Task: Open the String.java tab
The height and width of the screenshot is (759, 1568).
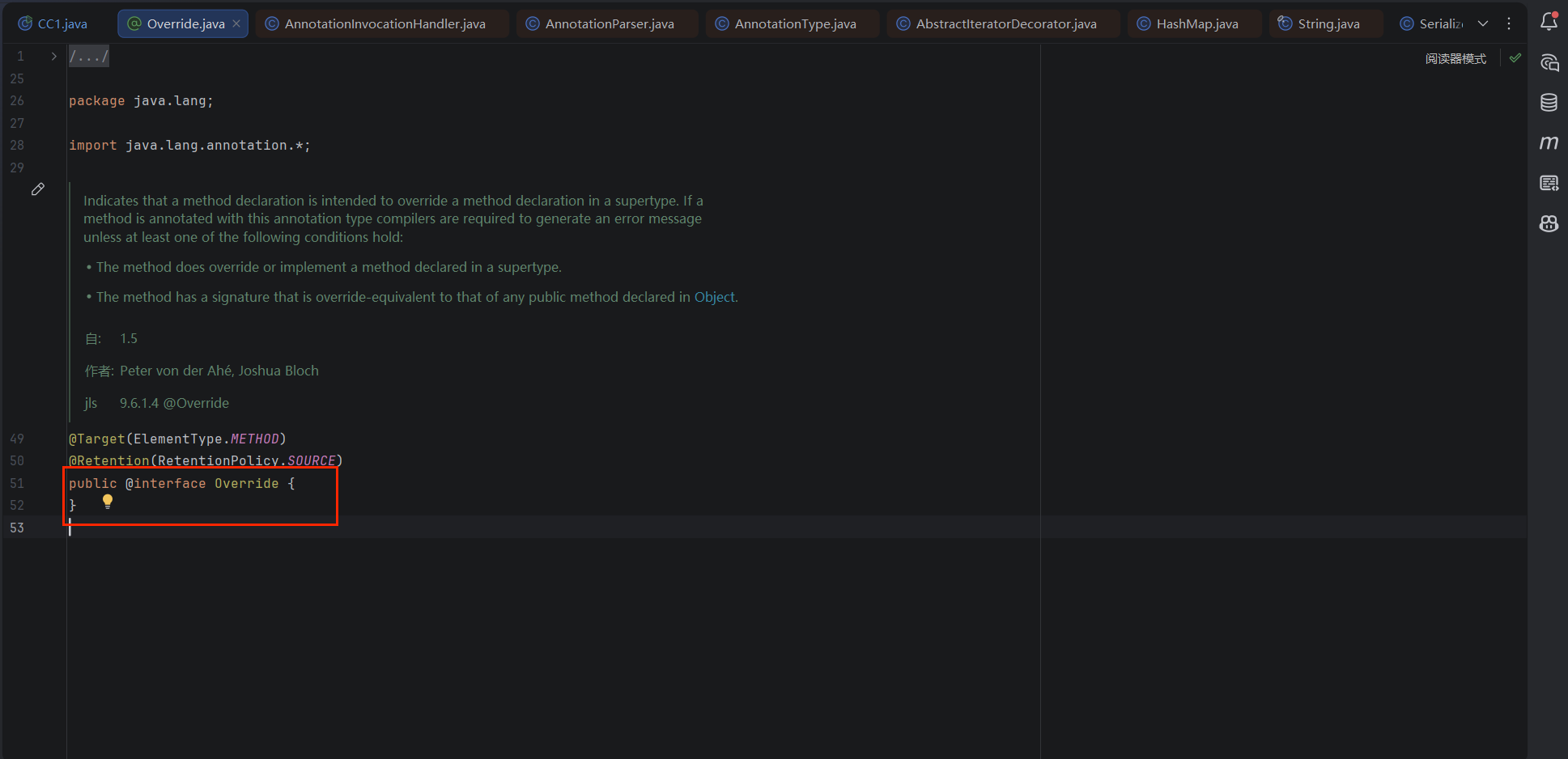Action: point(1326,23)
